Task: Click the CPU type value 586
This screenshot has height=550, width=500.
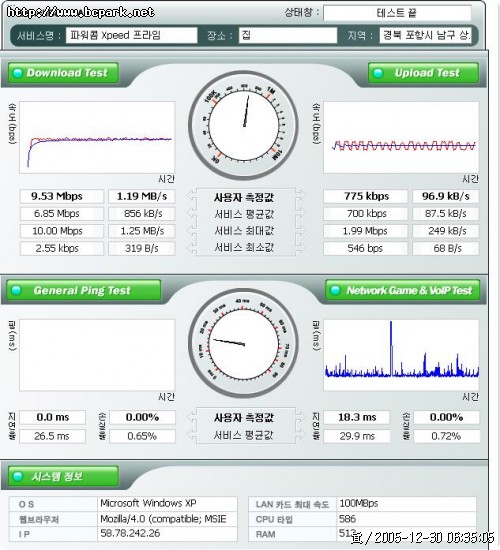Action: click(x=347, y=519)
